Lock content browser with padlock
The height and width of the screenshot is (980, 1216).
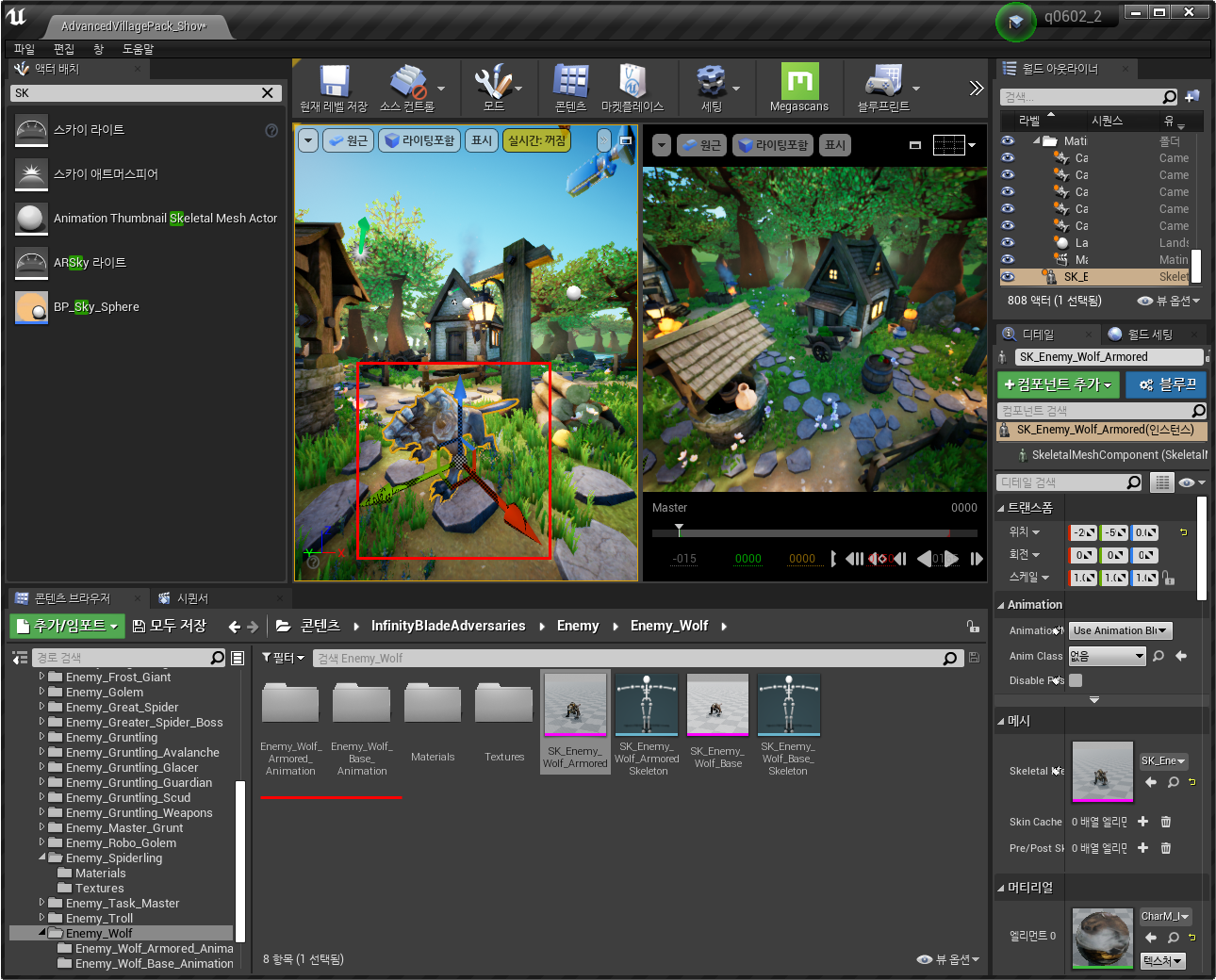pyautogui.click(x=972, y=627)
